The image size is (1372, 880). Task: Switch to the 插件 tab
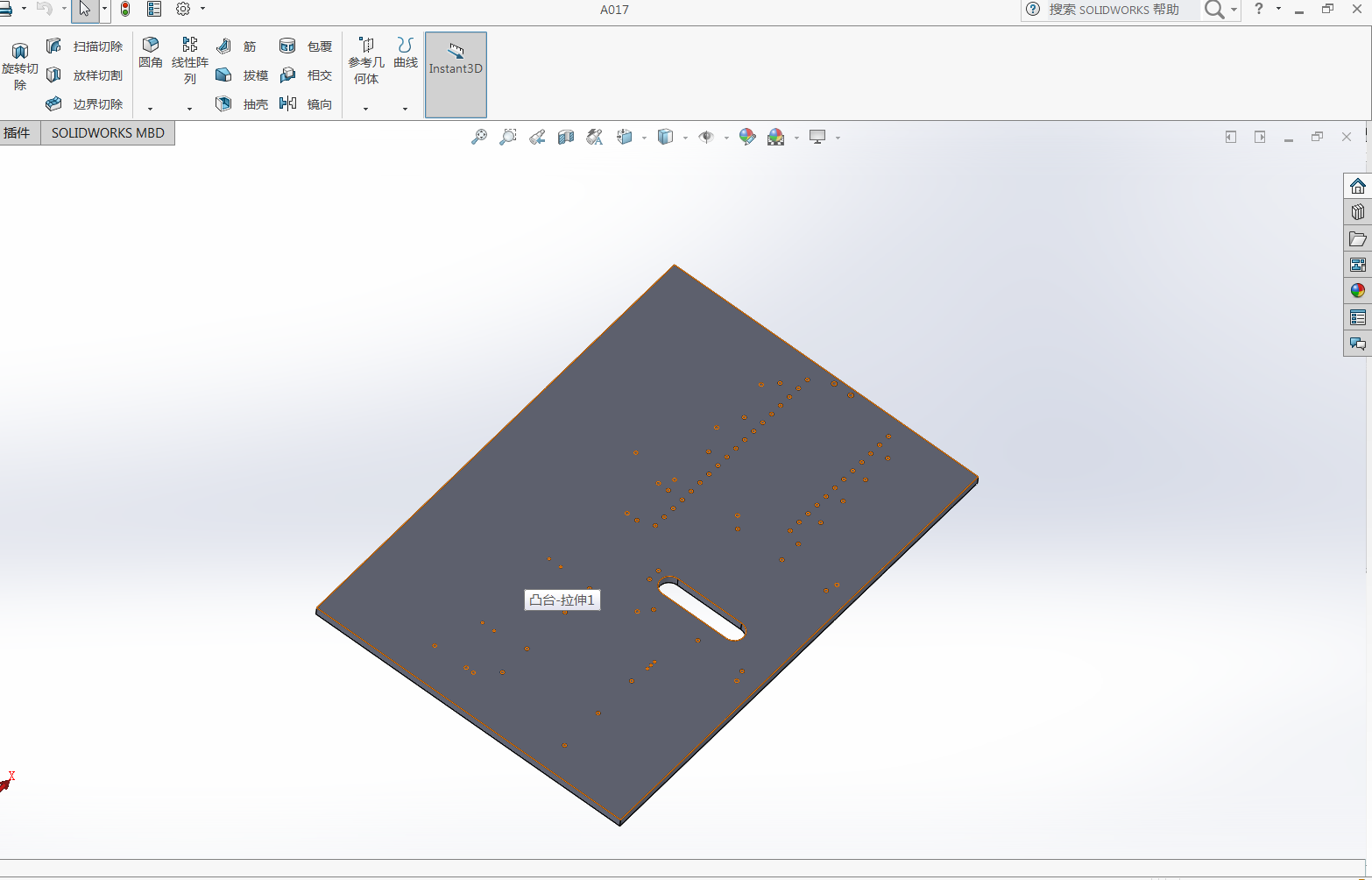coord(18,133)
